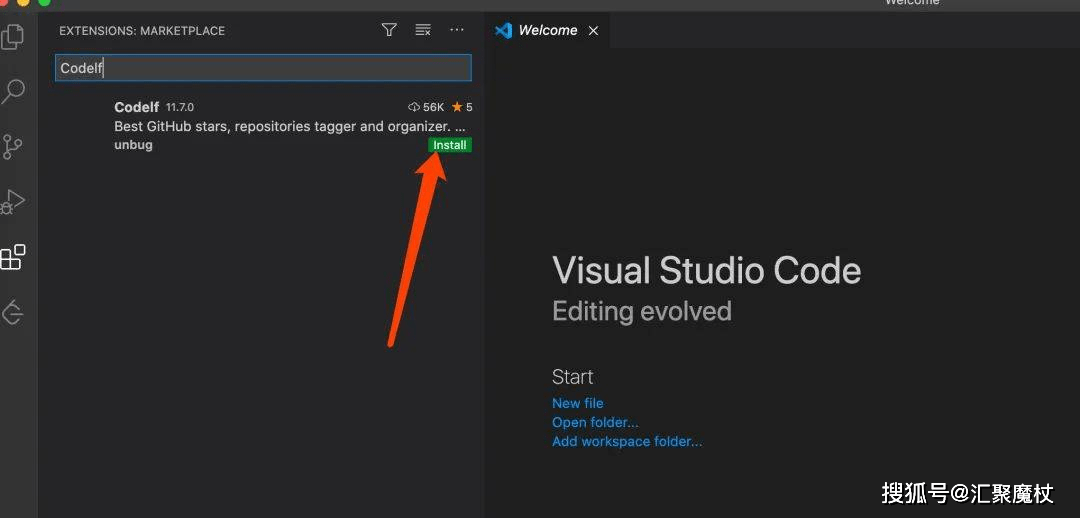
Task: Open the Extensions panel more actions menu
Action: pyautogui.click(x=457, y=30)
